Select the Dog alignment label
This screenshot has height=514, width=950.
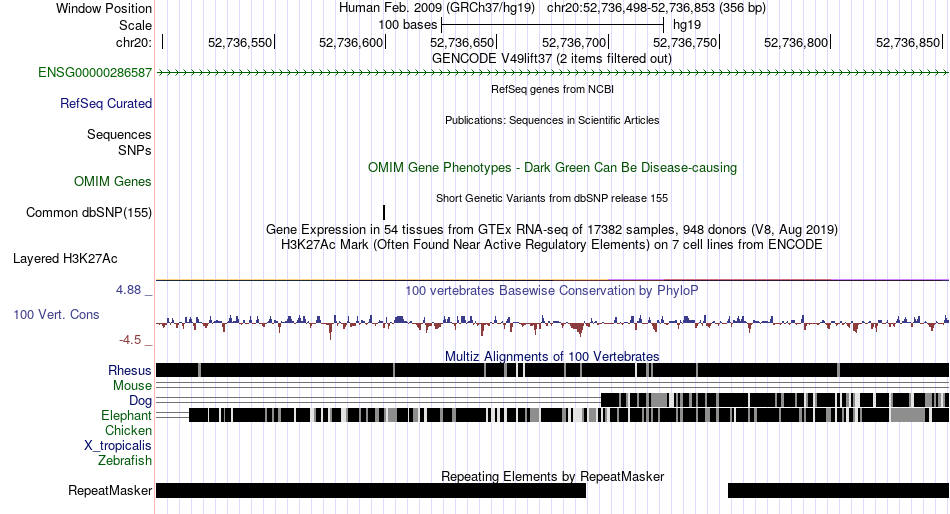click(141, 401)
